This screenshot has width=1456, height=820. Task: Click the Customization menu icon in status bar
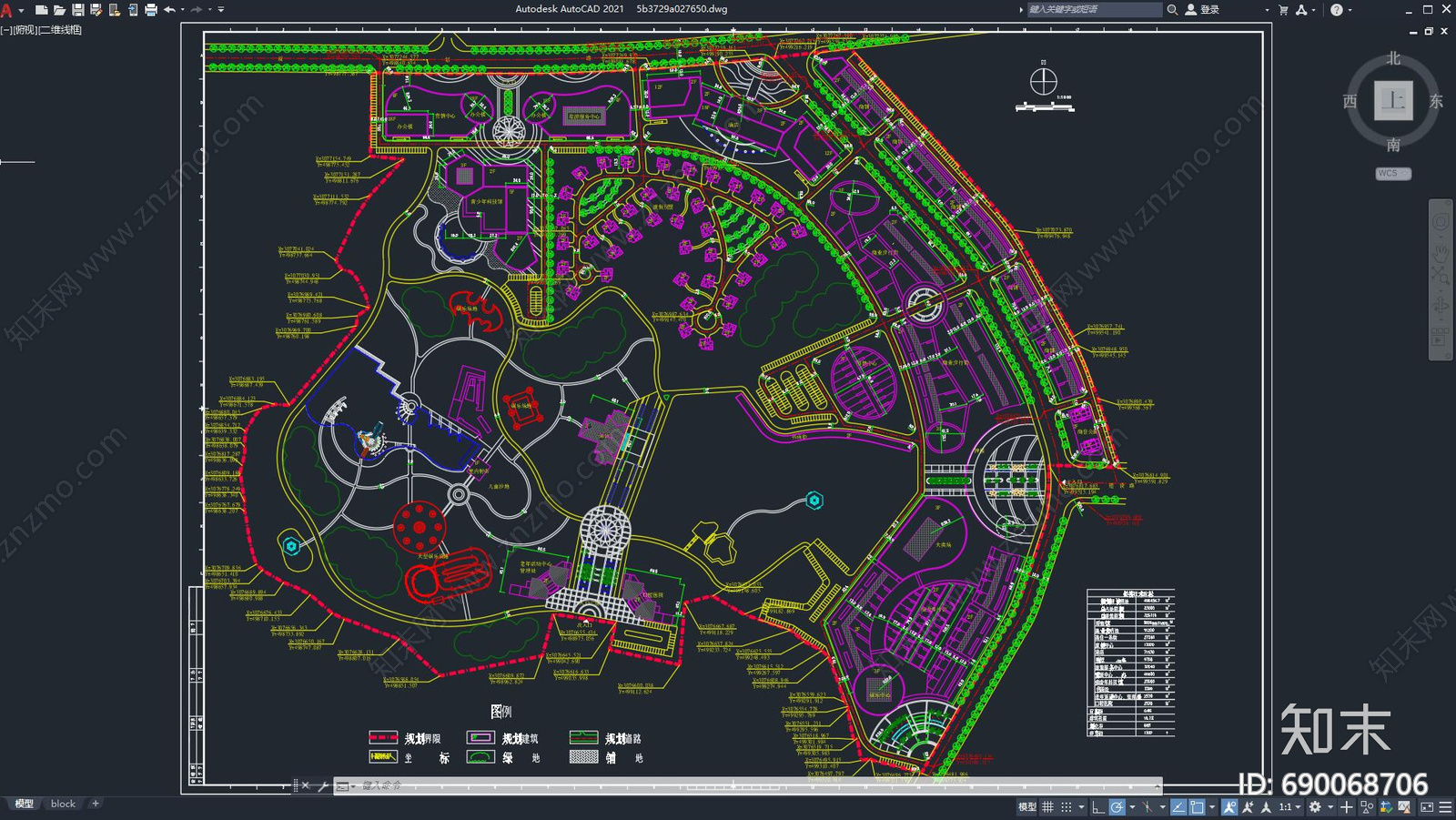pos(1445,807)
